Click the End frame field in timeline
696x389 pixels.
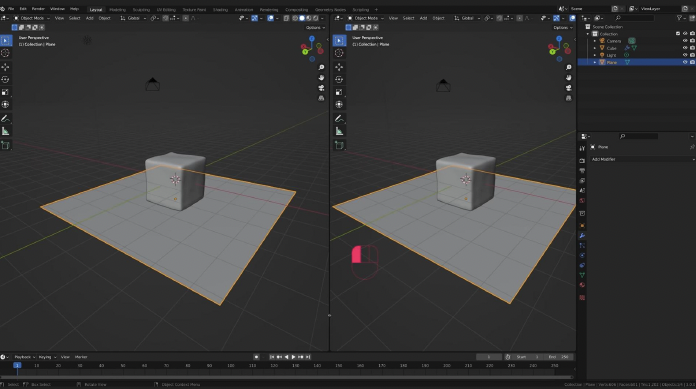coord(559,357)
